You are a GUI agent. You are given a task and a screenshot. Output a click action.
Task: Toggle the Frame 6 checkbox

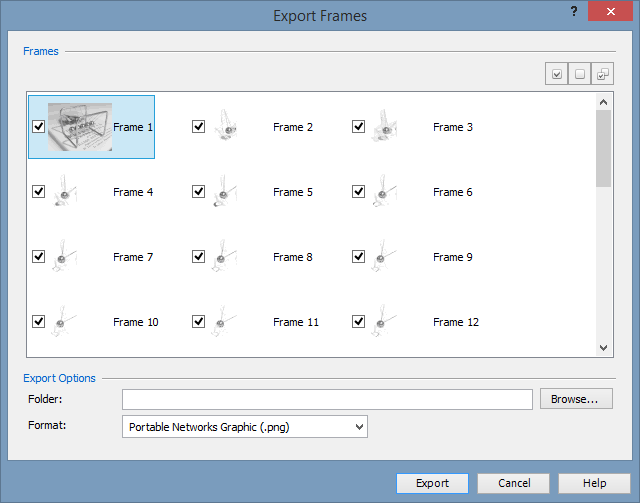tap(358, 191)
